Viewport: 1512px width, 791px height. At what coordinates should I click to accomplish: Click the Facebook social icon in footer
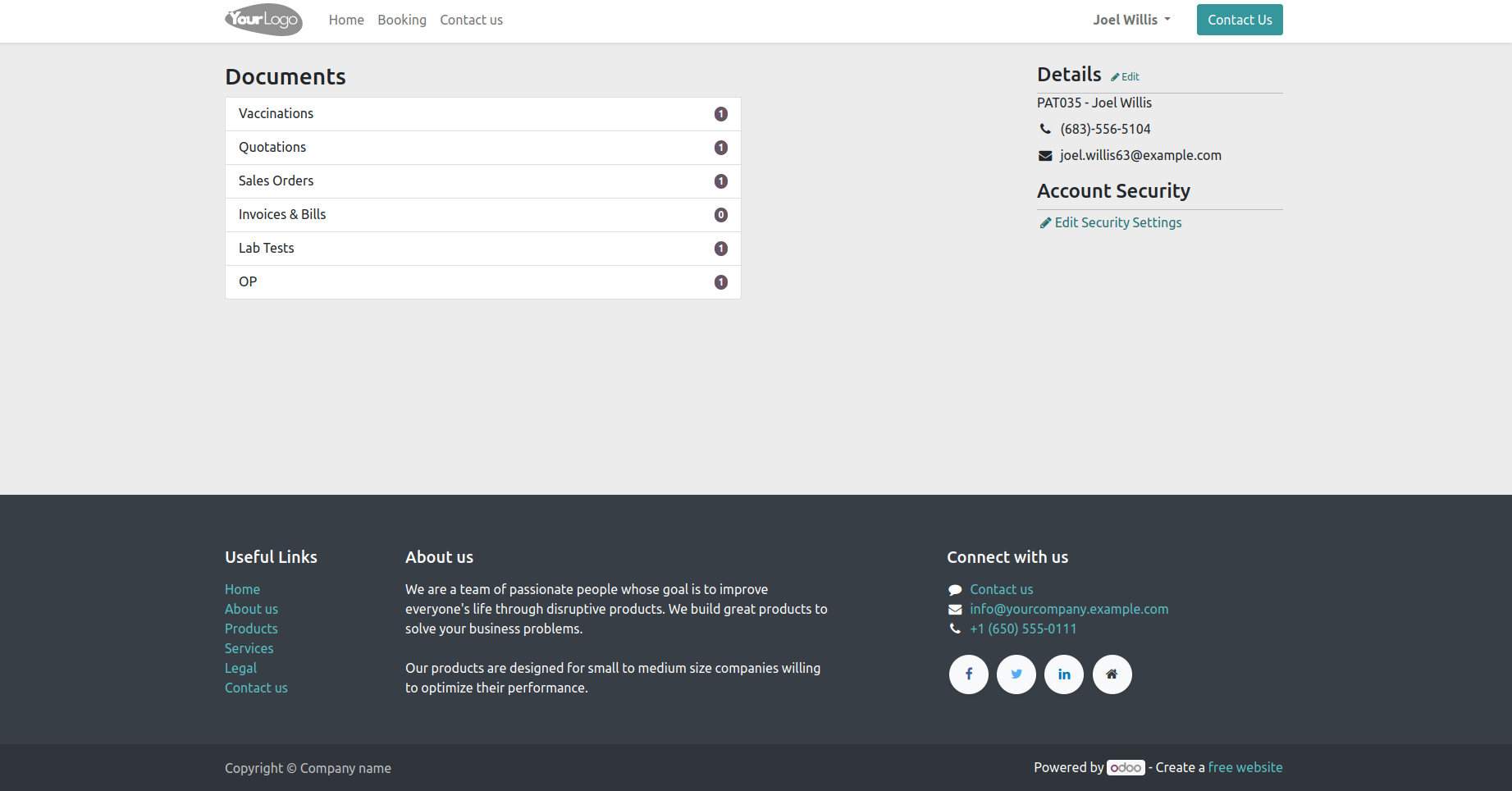(x=969, y=674)
